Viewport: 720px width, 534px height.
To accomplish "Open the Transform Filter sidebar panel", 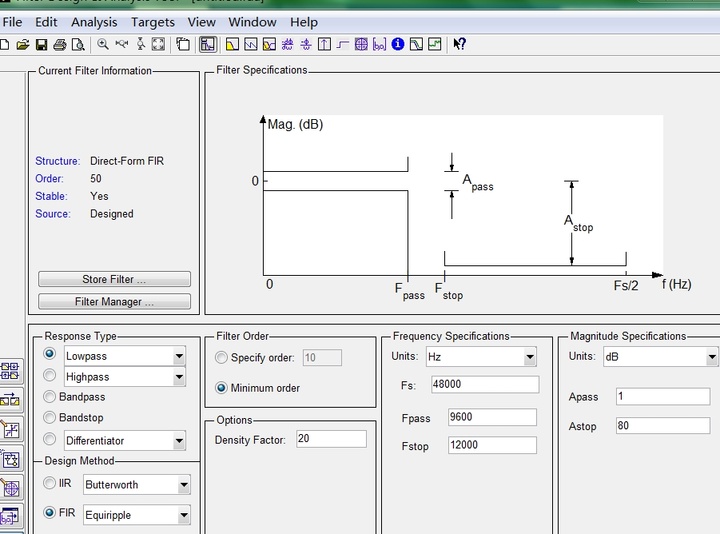I will pyautogui.click(x=10, y=400).
